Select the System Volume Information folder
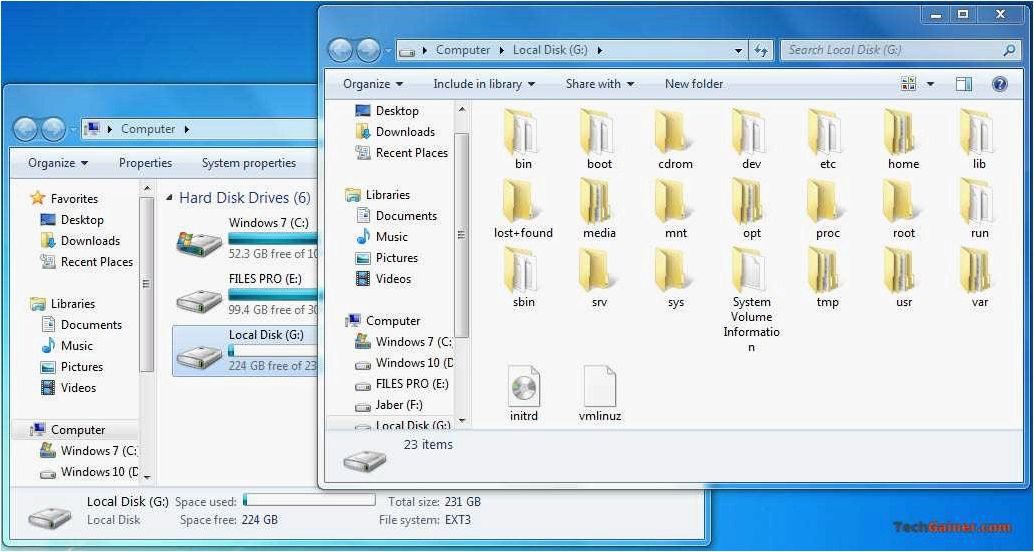The height and width of the screenshot is (552, 1034). 751,300
